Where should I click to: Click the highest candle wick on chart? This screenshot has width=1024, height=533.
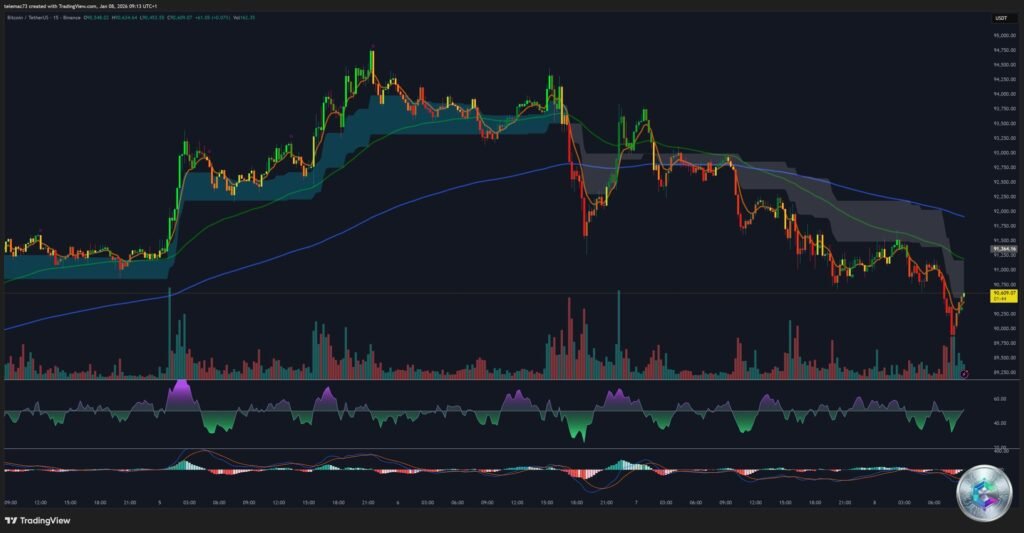372,48
